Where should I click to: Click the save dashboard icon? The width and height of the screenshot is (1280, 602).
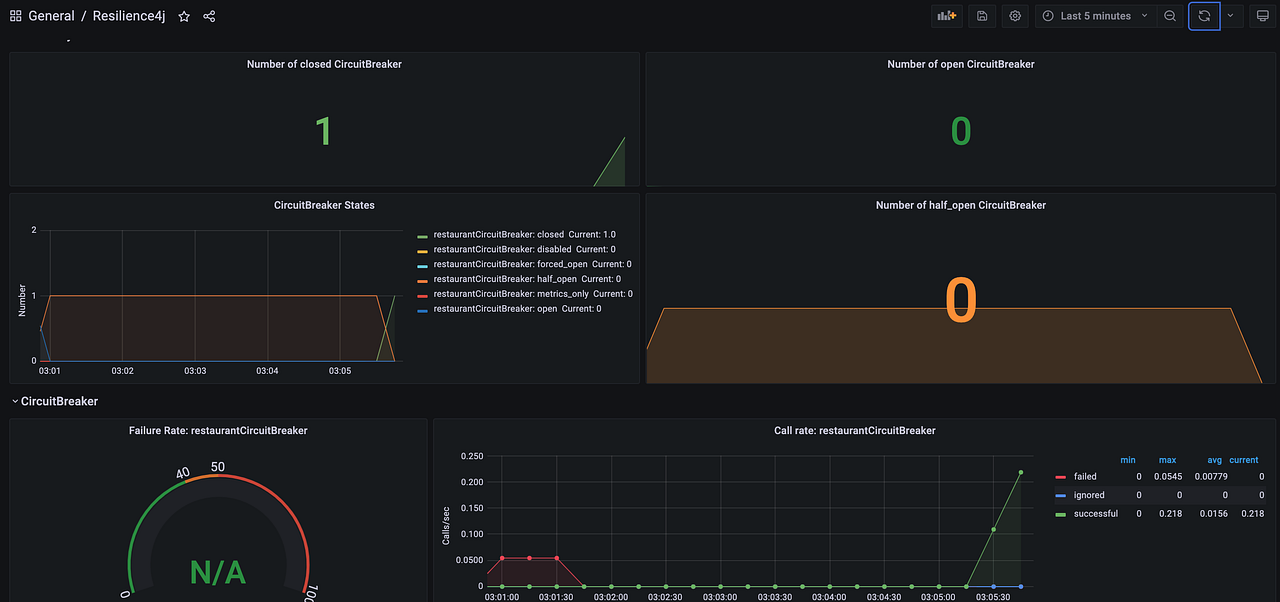coord(981,15)
